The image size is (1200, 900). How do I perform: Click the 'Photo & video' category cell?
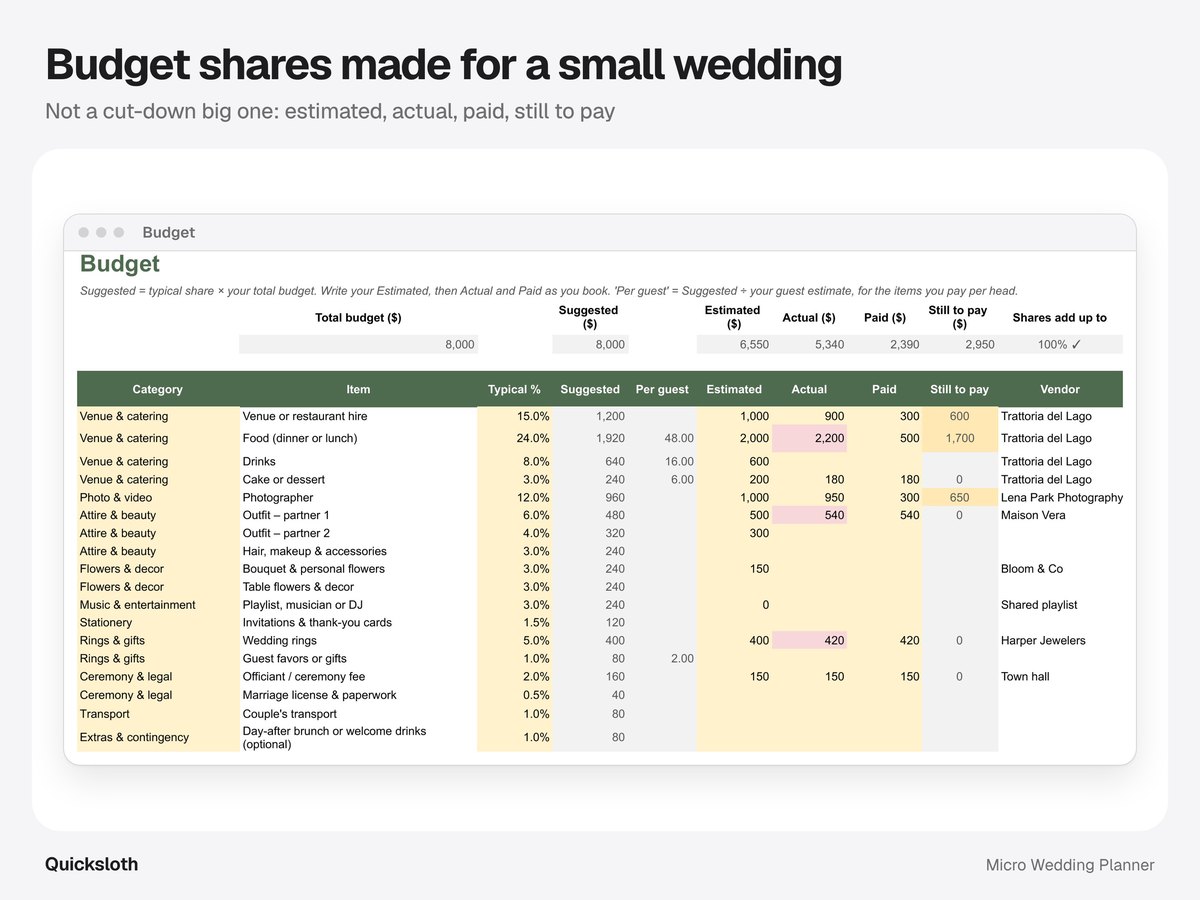[158, 497]
